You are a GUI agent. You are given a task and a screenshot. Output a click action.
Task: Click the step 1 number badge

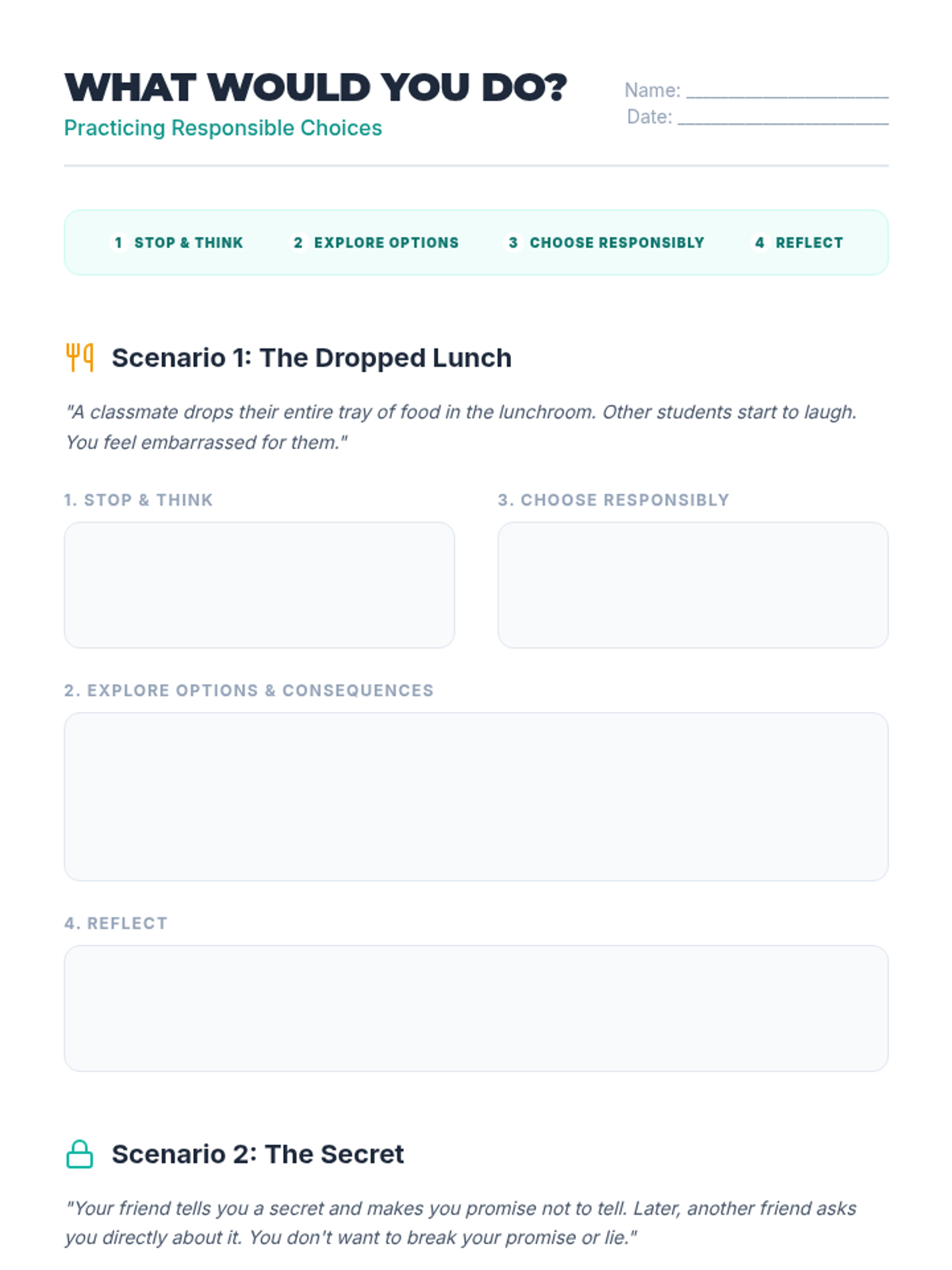(x=118, y=243)
